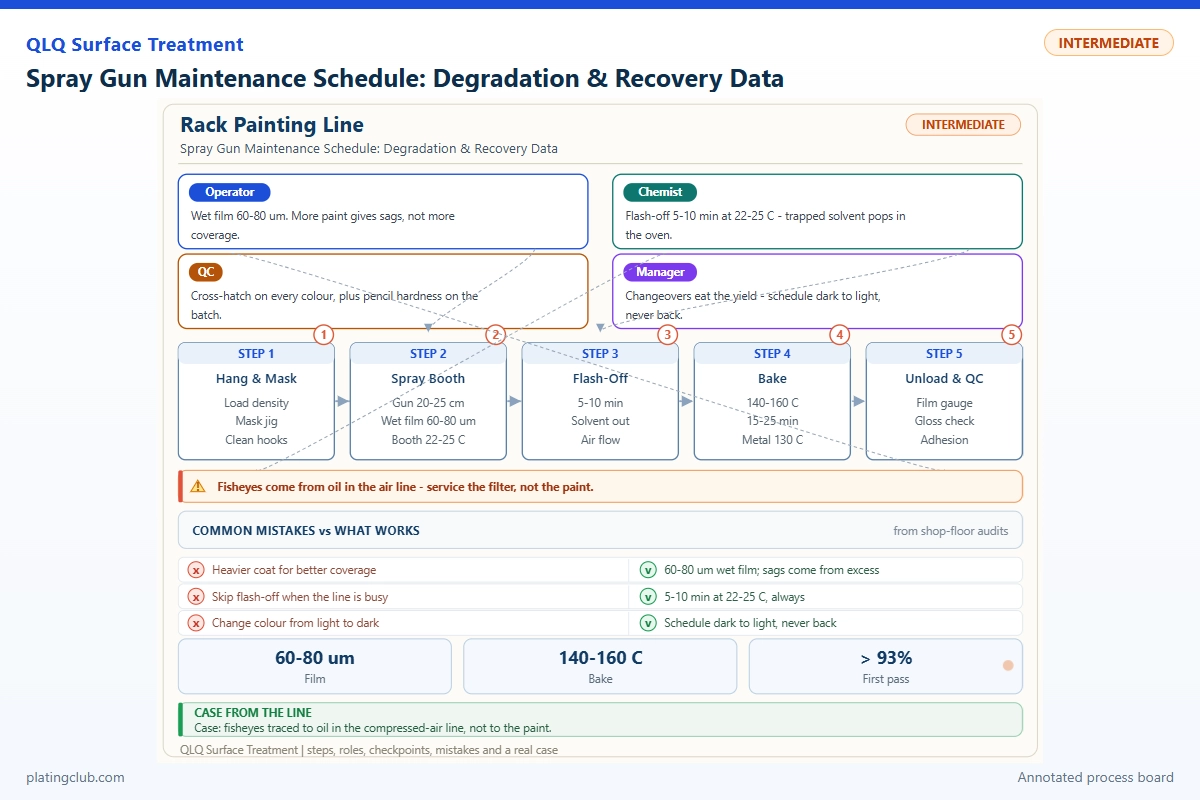Click 'Case: fisheyes traced to oil' case text
Screen dimensions: 1200x800
point(373,728)
